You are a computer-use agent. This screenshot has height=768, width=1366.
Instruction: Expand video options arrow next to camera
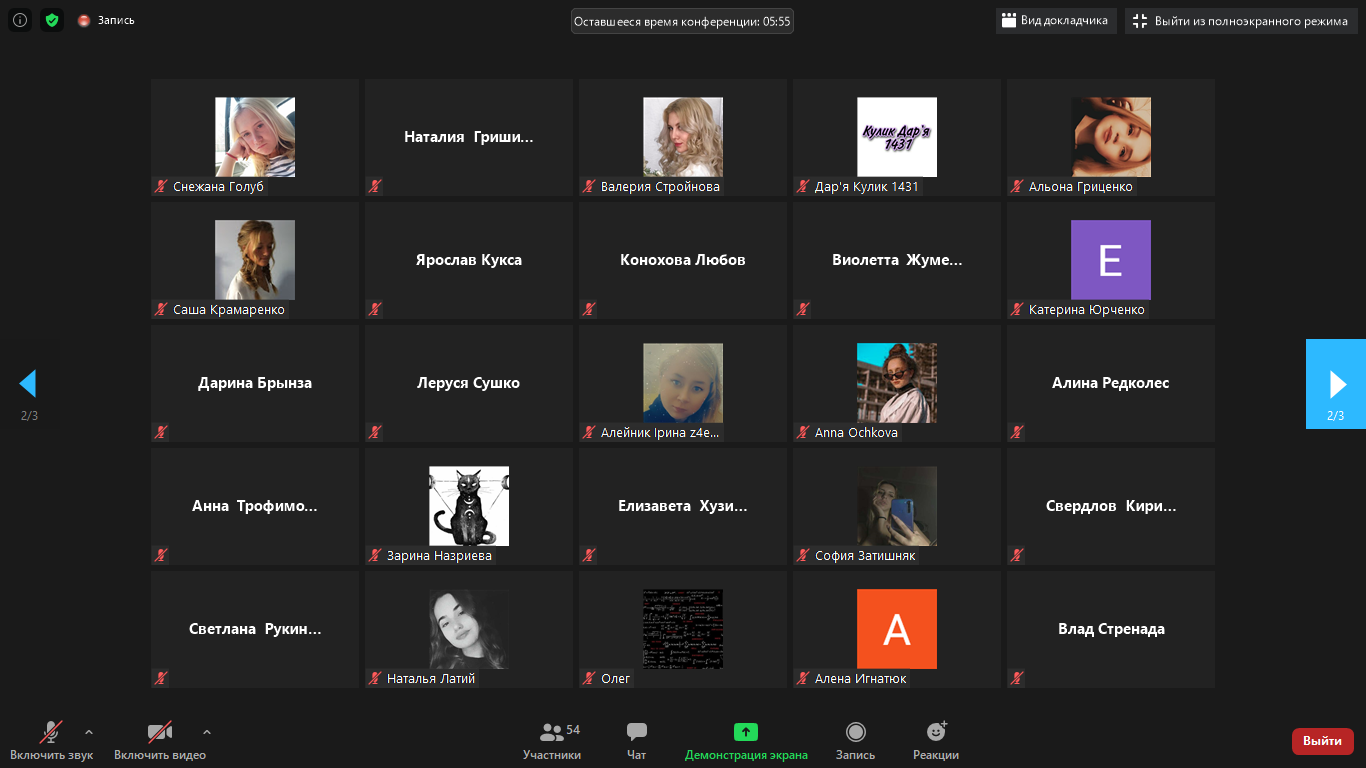pyautogui.click(x=207, y=732)
